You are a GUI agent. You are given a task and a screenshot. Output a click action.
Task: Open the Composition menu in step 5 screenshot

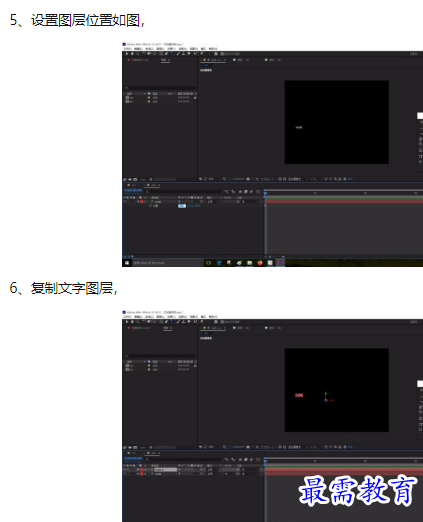click(149, 49)
